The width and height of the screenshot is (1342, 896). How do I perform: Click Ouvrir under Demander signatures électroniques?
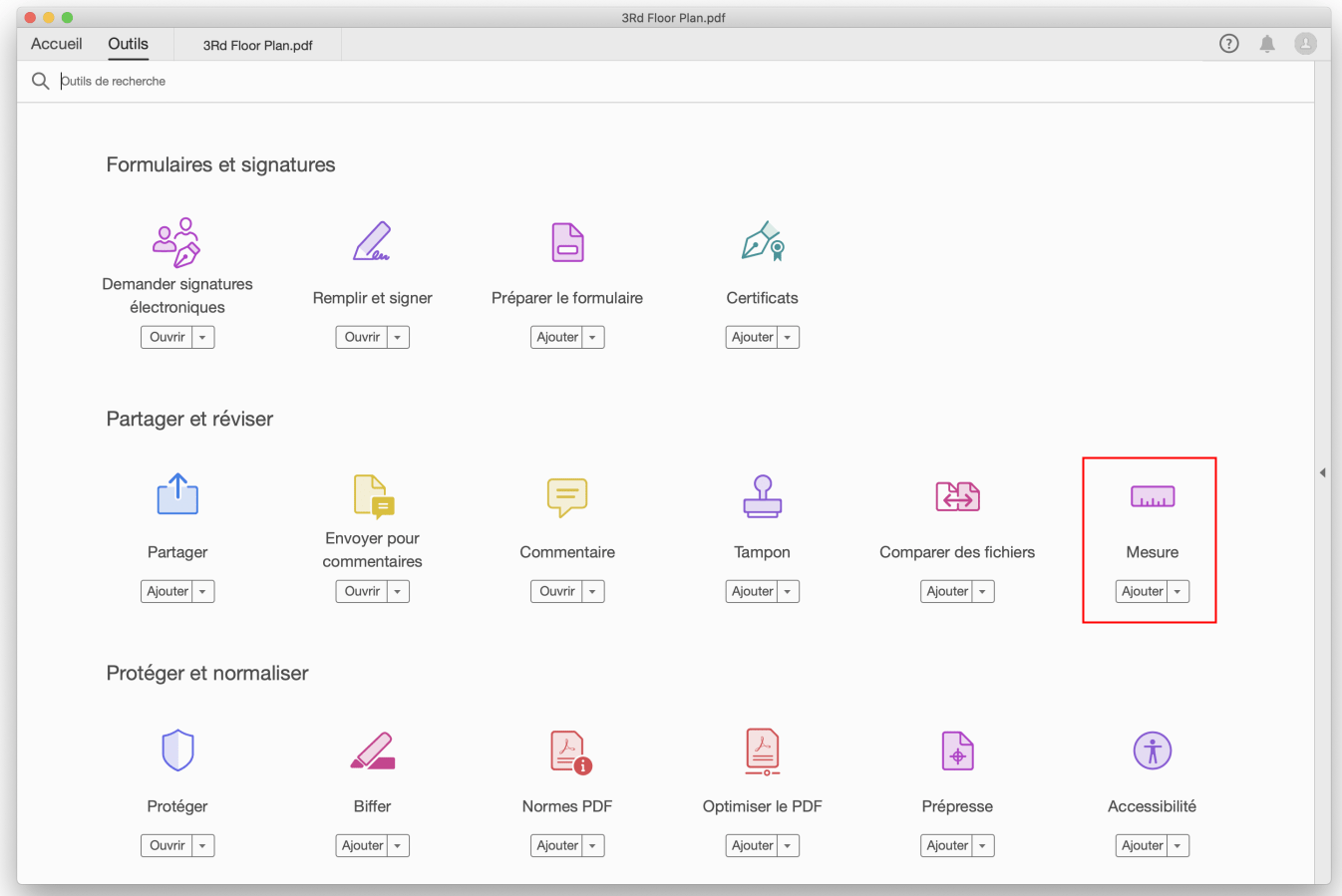click(x=167, y=337)
